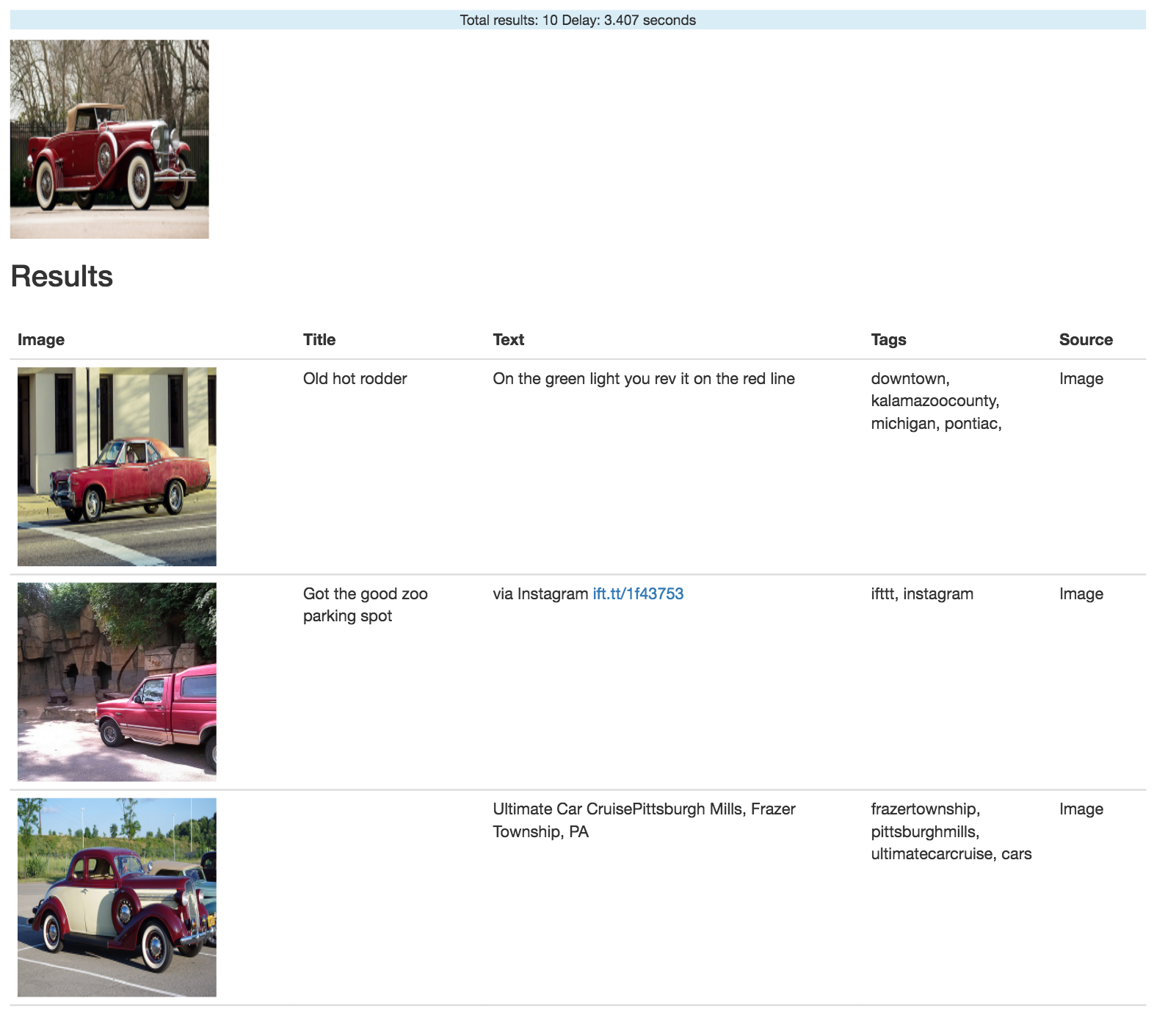The width and height of the screenshot is (1176, 1012).
Task: Click the frazertownship, pittsburghmills tags cell
Action: 951,831
